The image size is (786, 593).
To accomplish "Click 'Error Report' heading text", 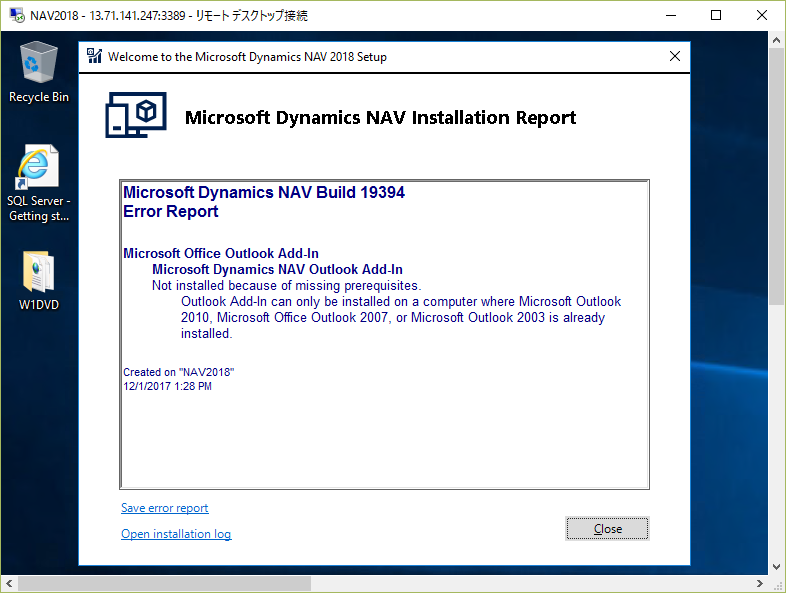I will (x=170, y=212).
